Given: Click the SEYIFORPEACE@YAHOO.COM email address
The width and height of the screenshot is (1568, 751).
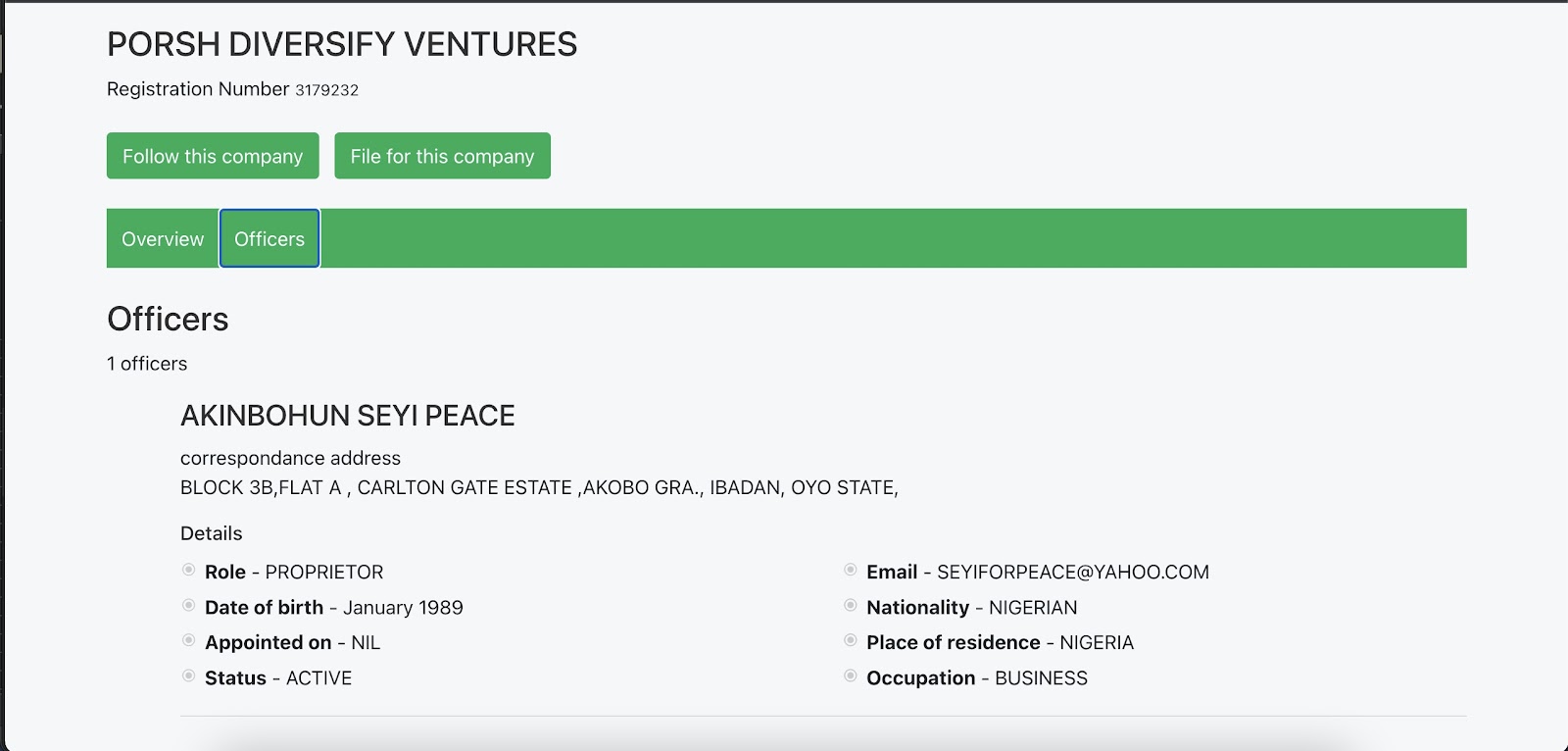Looking at the screenshot, I should [x=1072, y=573].
